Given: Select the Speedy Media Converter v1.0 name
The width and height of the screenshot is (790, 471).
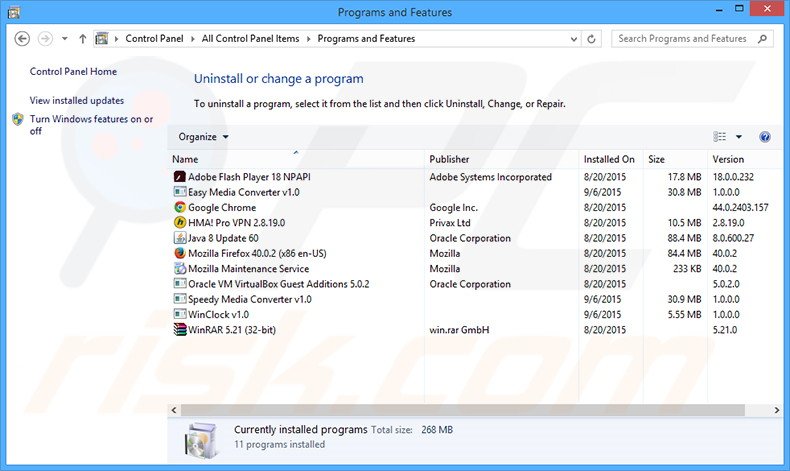Looking at the screenshot, I should [x=250, y=299].
